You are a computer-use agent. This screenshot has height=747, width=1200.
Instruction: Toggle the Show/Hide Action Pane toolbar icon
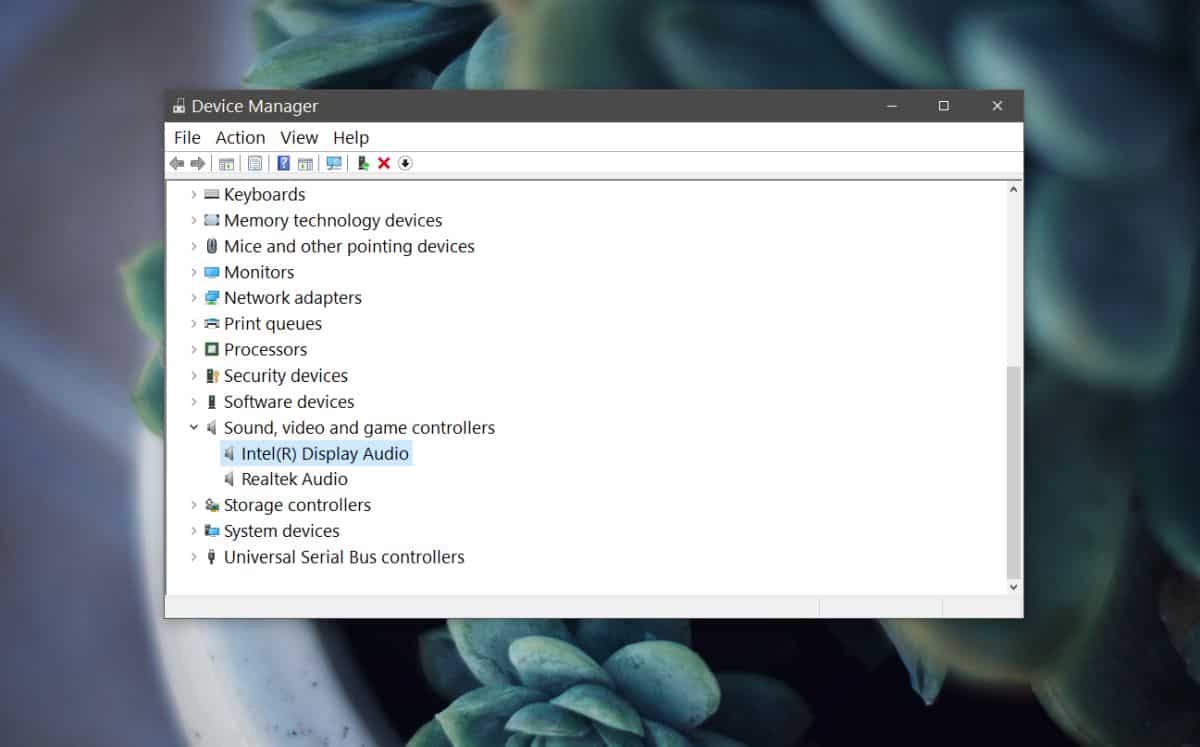[305, 163]
